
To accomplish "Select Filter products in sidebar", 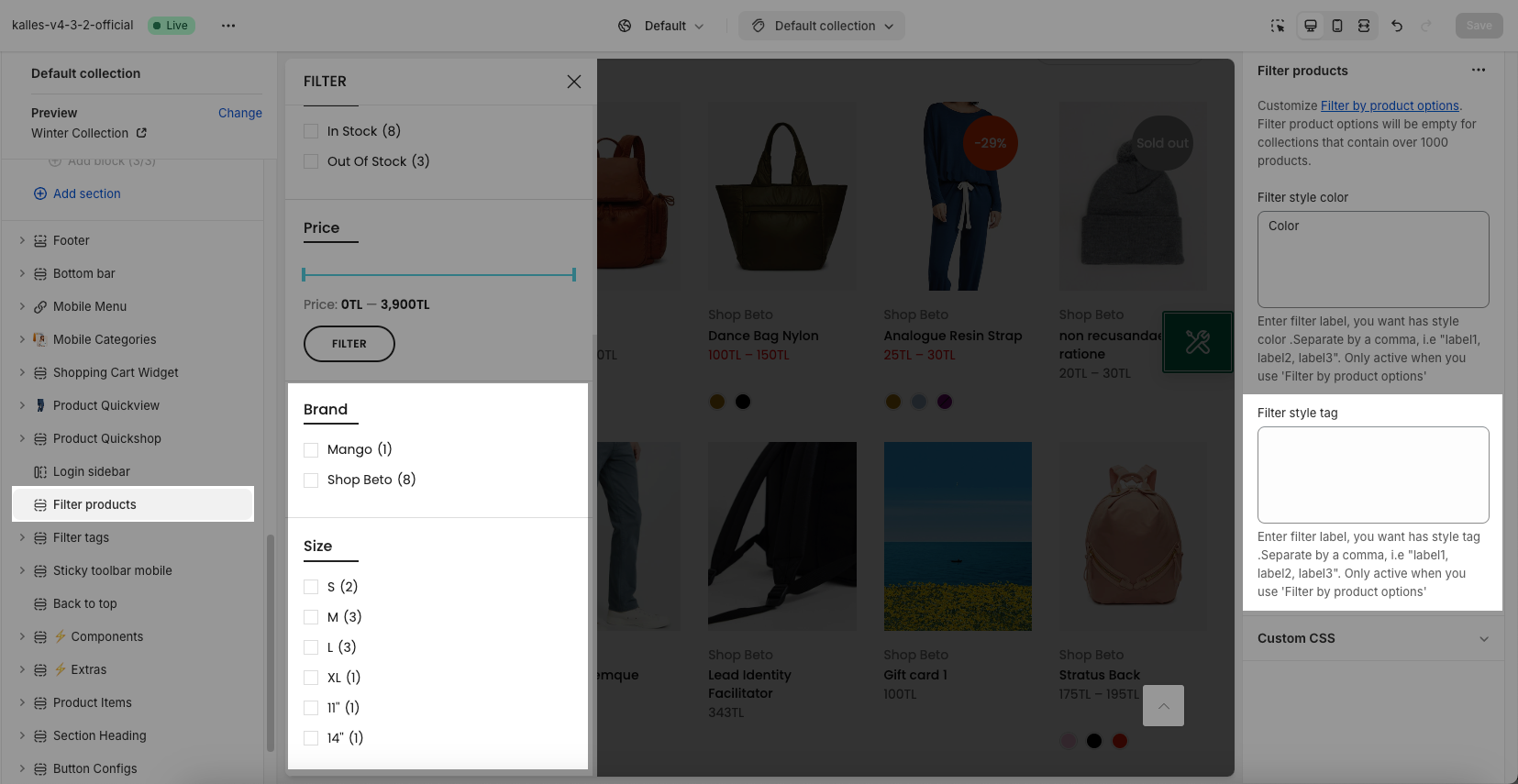I will (x=133, y=504).
